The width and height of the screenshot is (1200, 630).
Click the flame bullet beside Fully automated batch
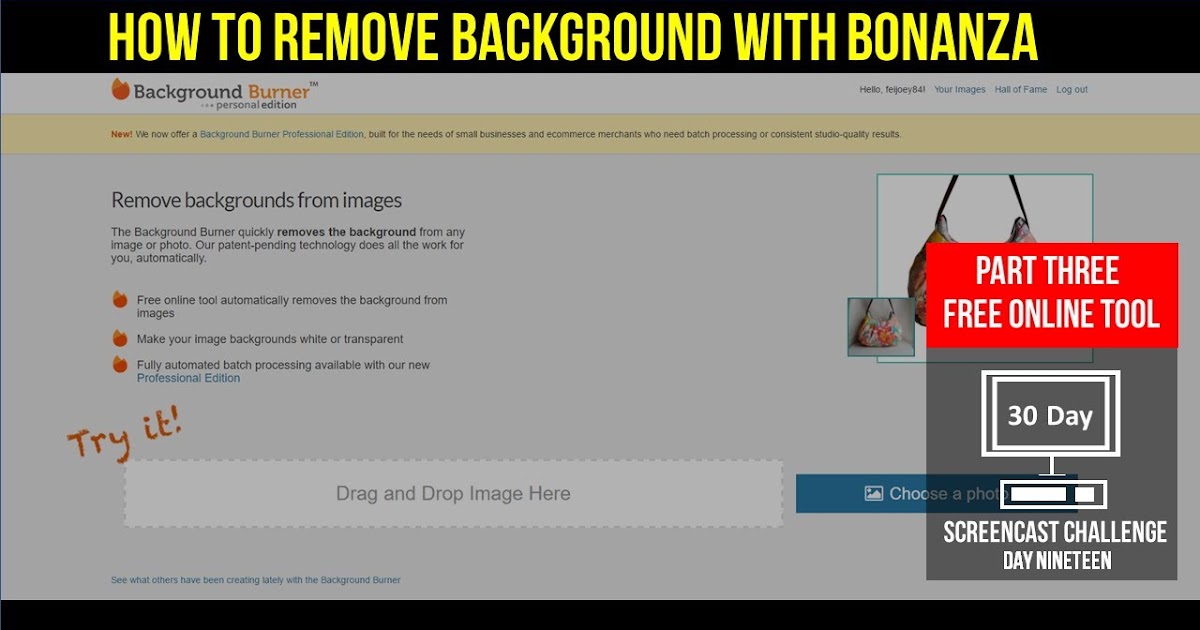120,364
